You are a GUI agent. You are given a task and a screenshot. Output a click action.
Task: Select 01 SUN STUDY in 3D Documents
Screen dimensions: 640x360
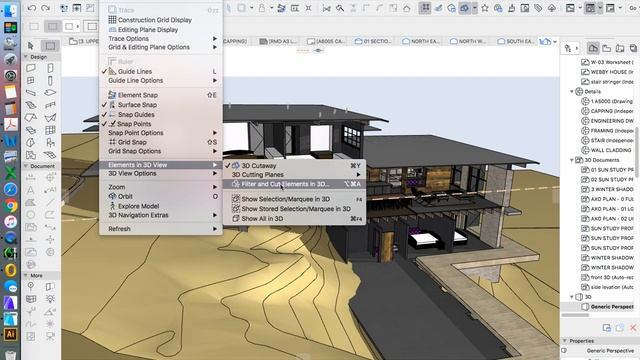607,170
